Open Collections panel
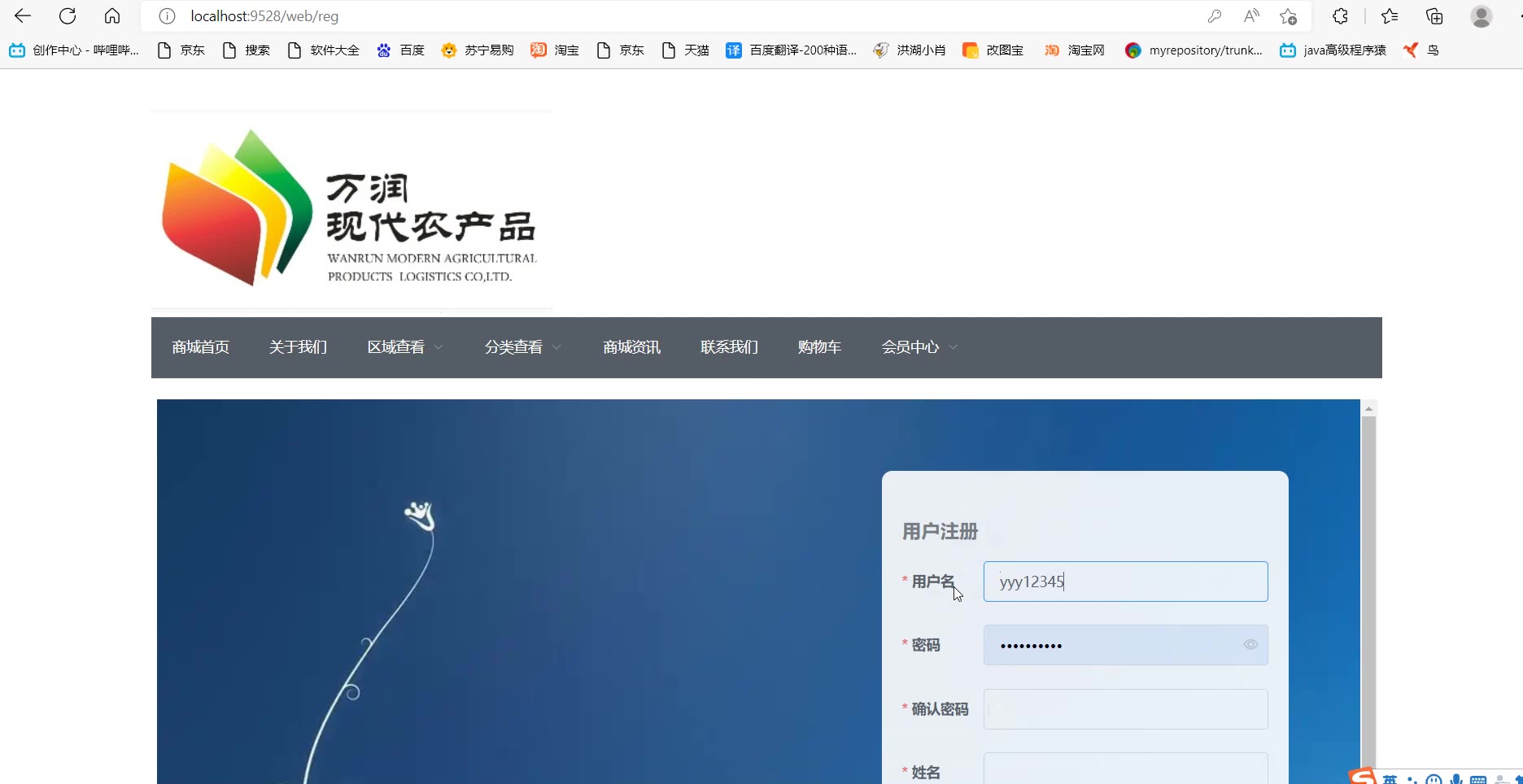Screen dimensions: 1523x784 click(x=1434, y=16)
